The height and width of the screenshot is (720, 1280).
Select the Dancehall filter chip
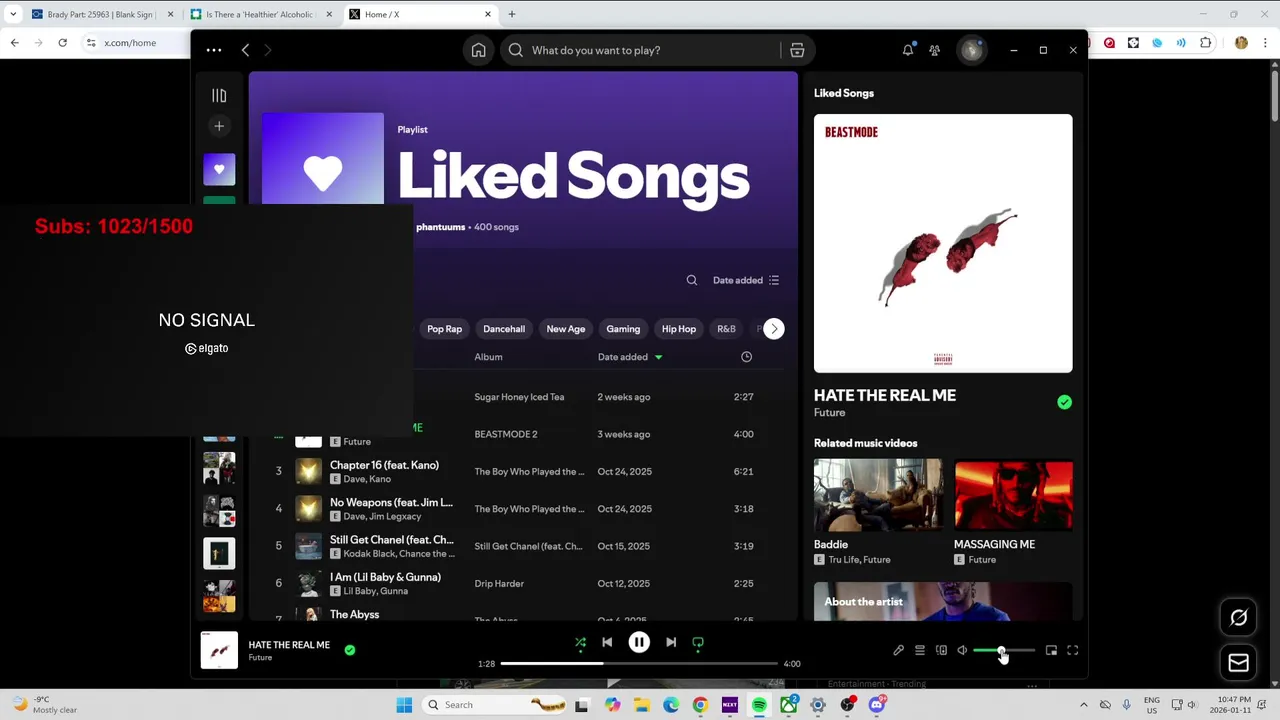click(x=504, y=329)
